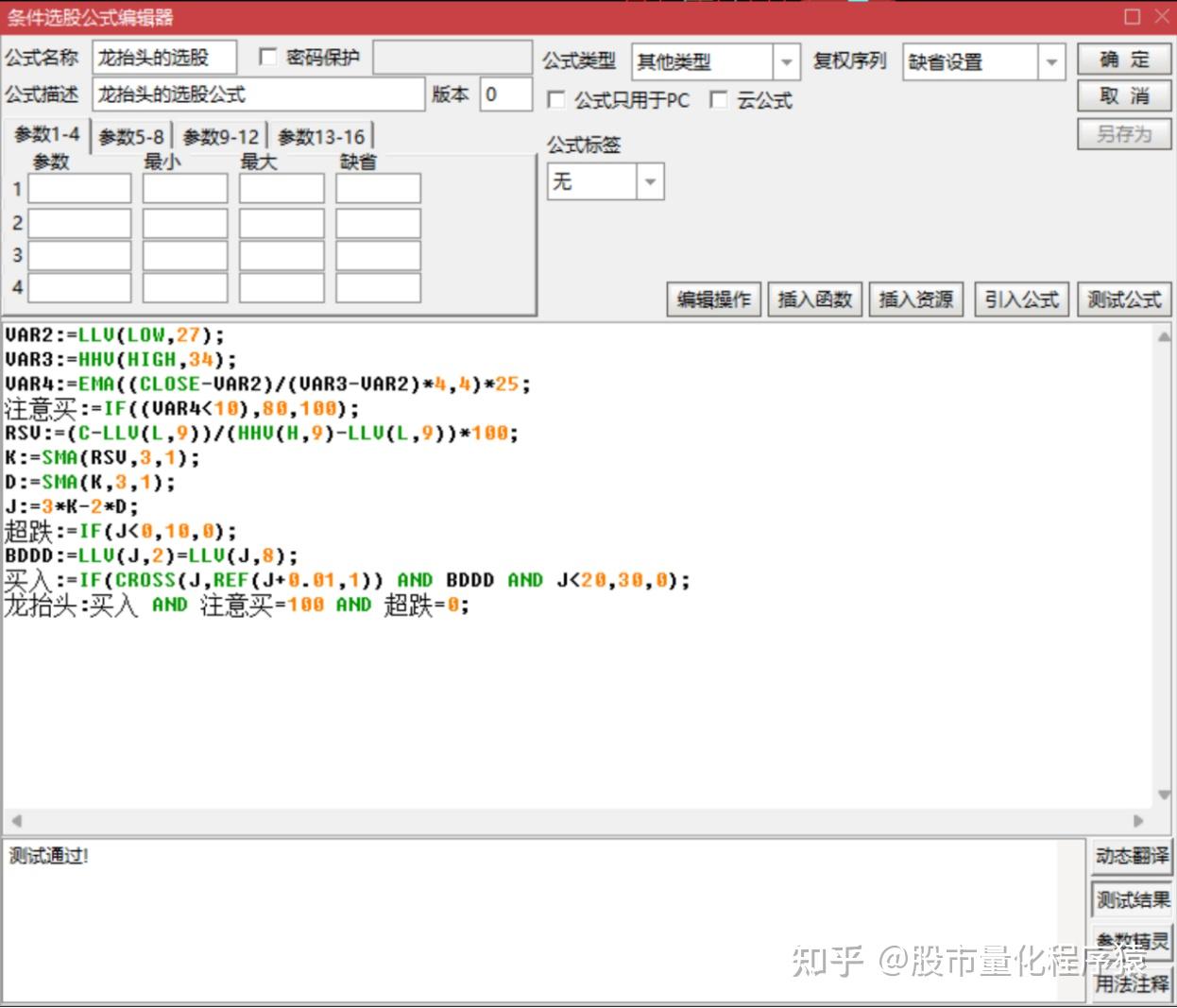Switch to the 参数13-16 tab
The width and height of the screenshot is (1177, 1008).
click(321, 138)
